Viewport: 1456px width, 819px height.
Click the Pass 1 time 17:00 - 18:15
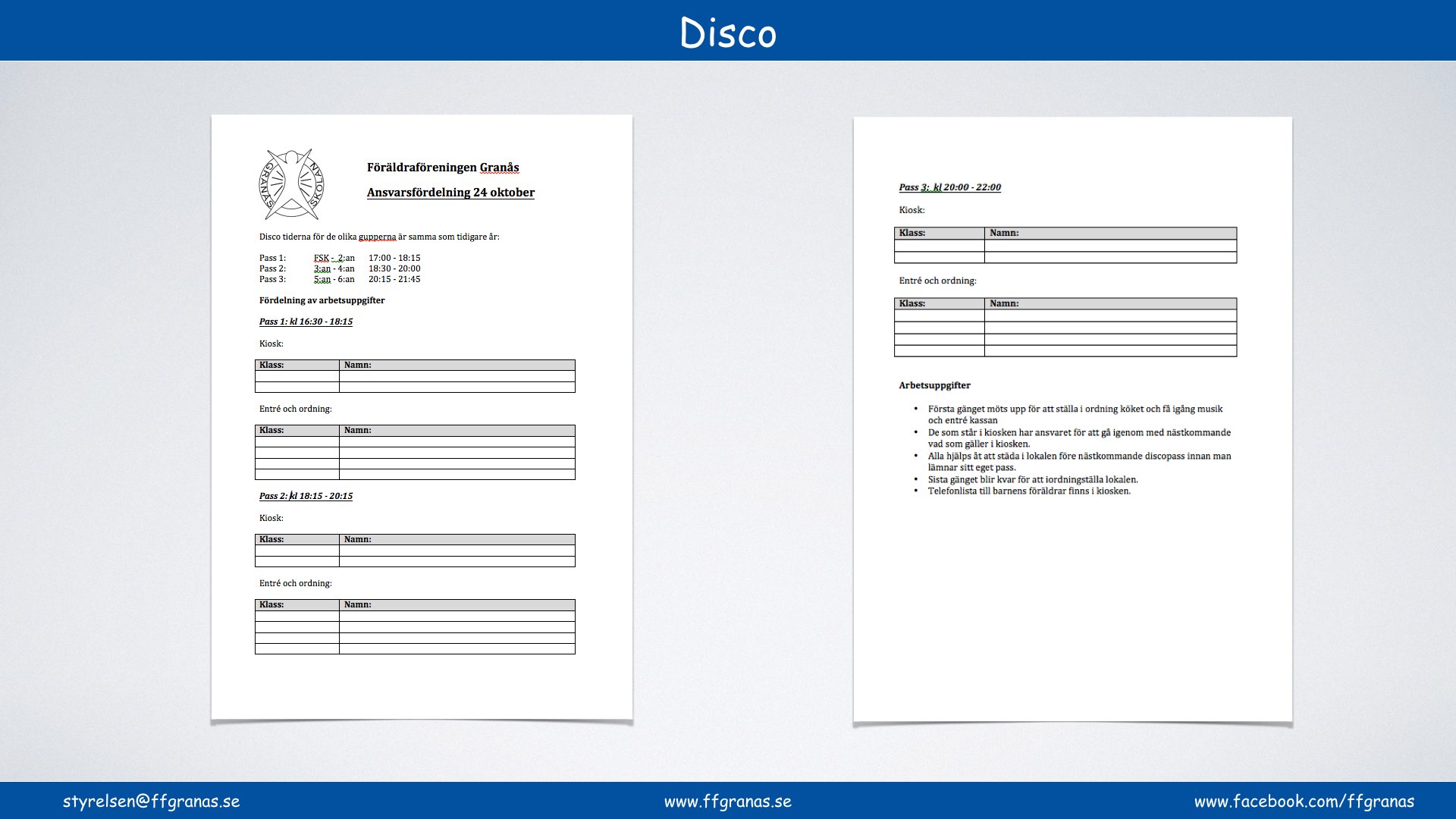click(x=394, y=258)
